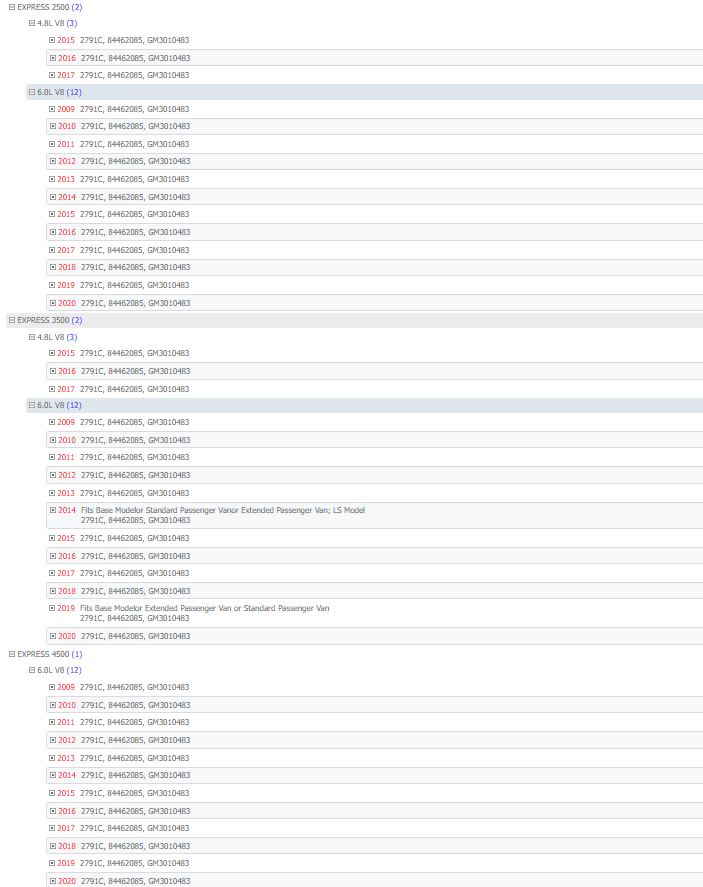Click year 2011 under EXPRESS 4500 6.0L V8
The image size is (703, 887).
(x=66, y=722)
